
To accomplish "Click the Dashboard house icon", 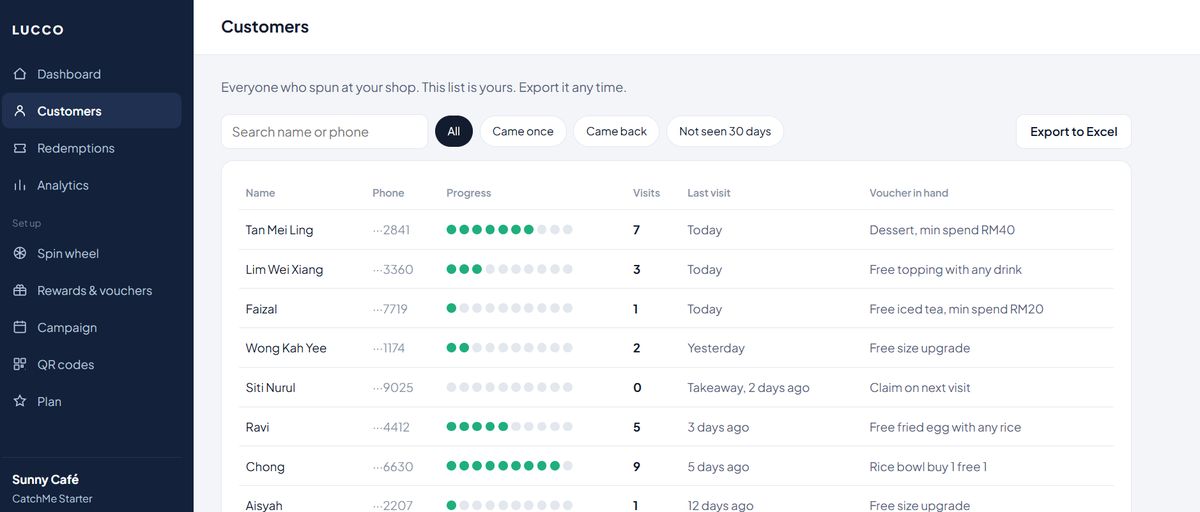I will point(20,74).
